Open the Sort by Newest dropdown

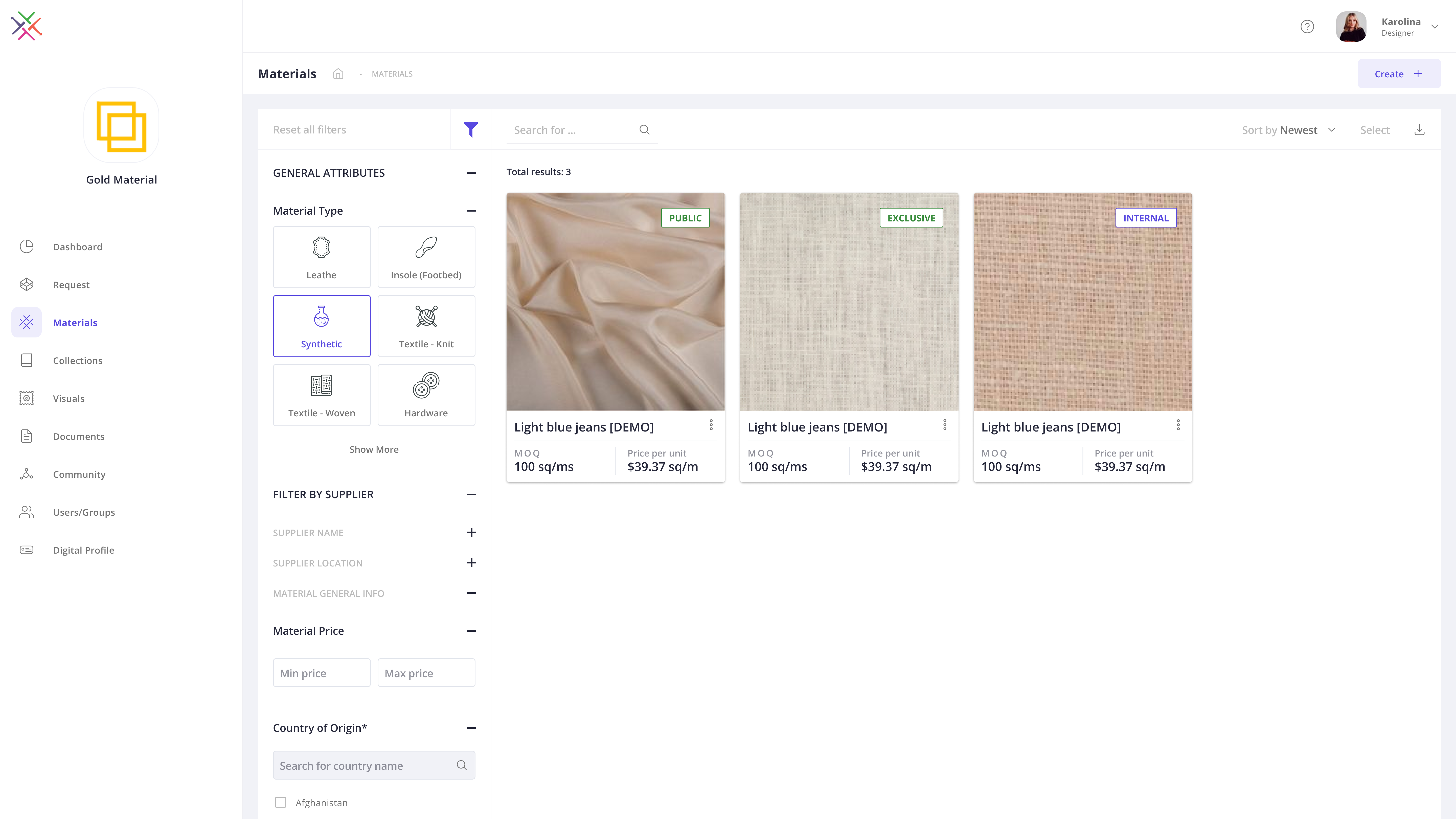[1288, 130]
